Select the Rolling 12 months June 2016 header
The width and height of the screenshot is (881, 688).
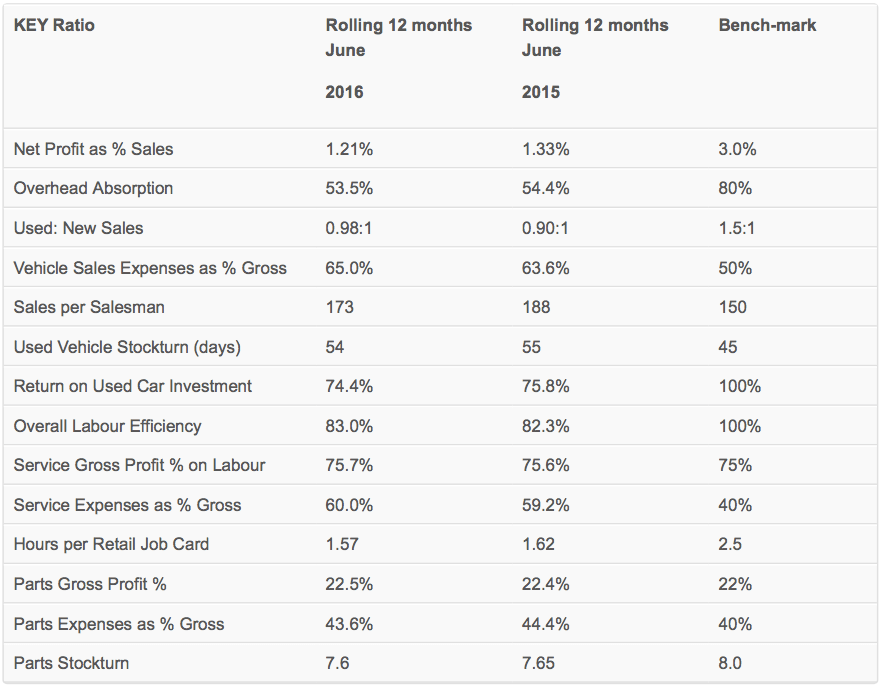tap(398, 58)
